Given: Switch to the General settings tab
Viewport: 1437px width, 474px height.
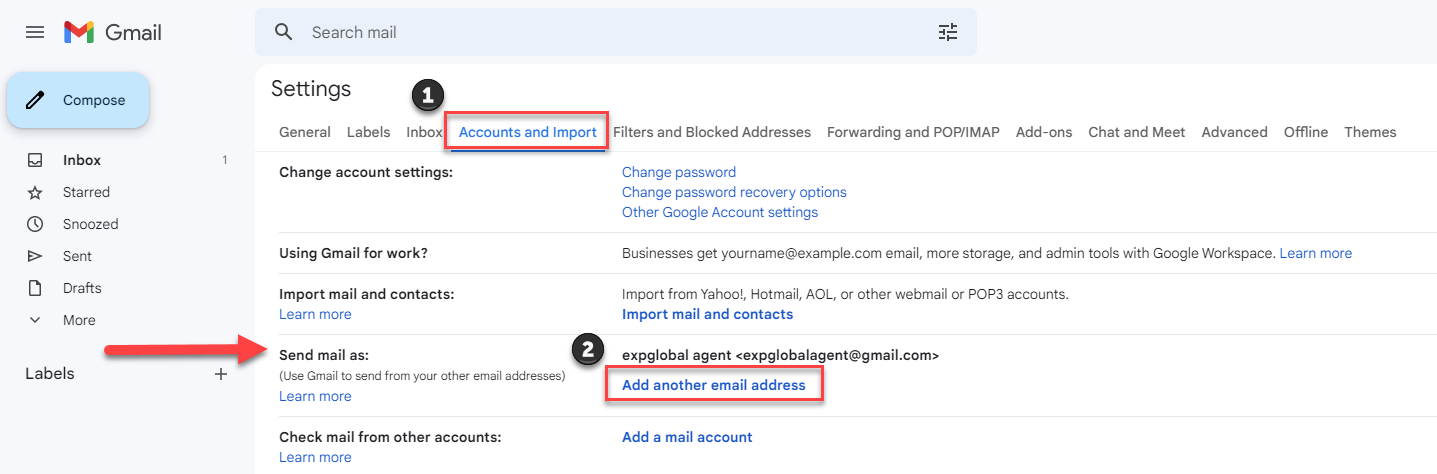Looking at the screenshot, I should click(305, 132).
